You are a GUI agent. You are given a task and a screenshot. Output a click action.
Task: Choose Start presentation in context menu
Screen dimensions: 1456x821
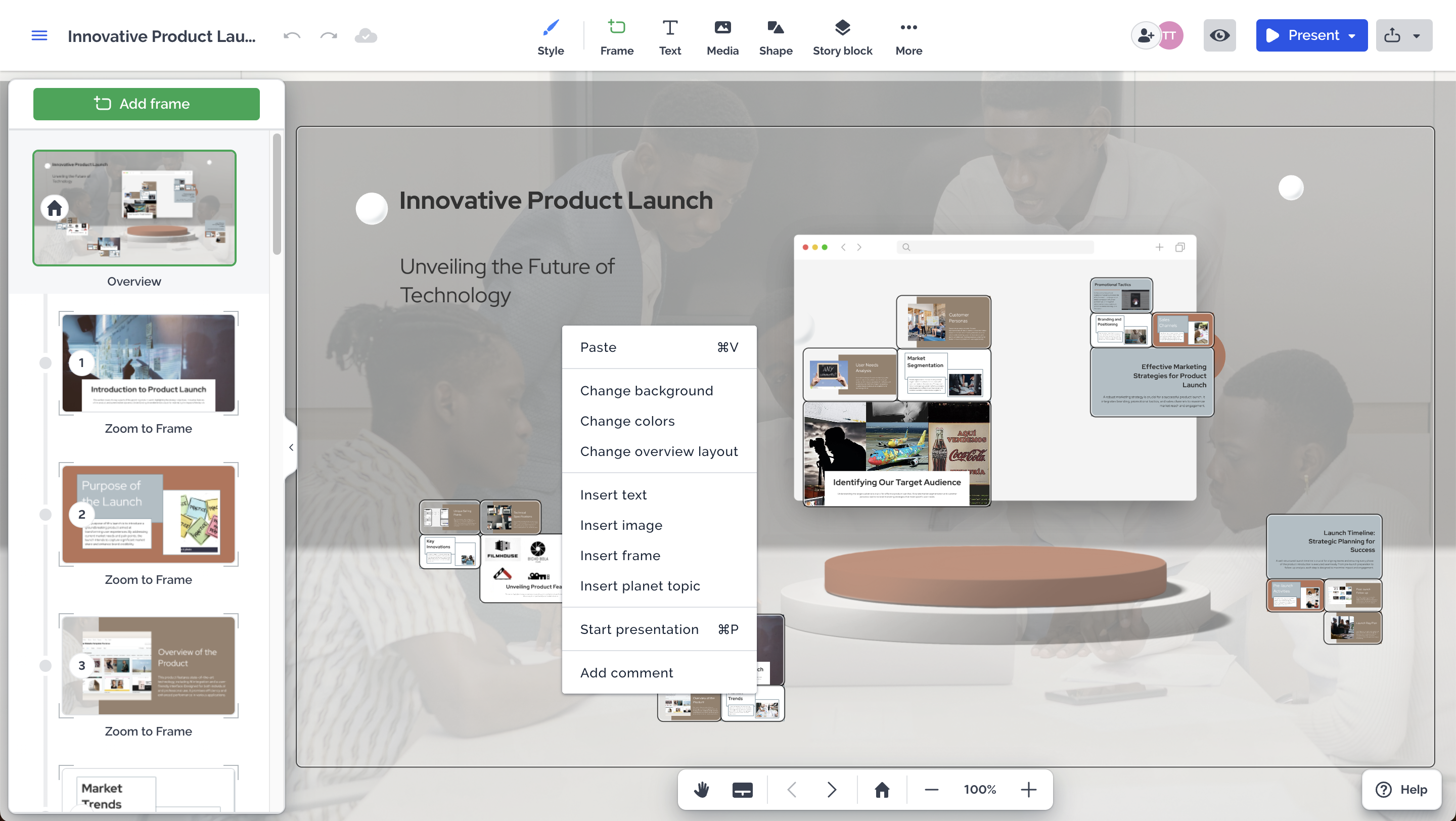point(659,629)
